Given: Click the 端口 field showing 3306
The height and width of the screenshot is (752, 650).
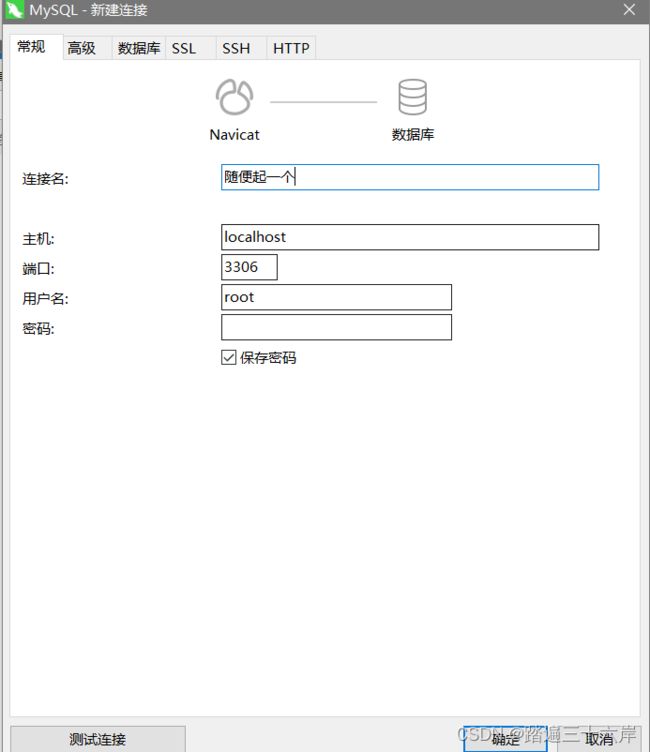Looking at the screenshot, I should tap(249, 267).
